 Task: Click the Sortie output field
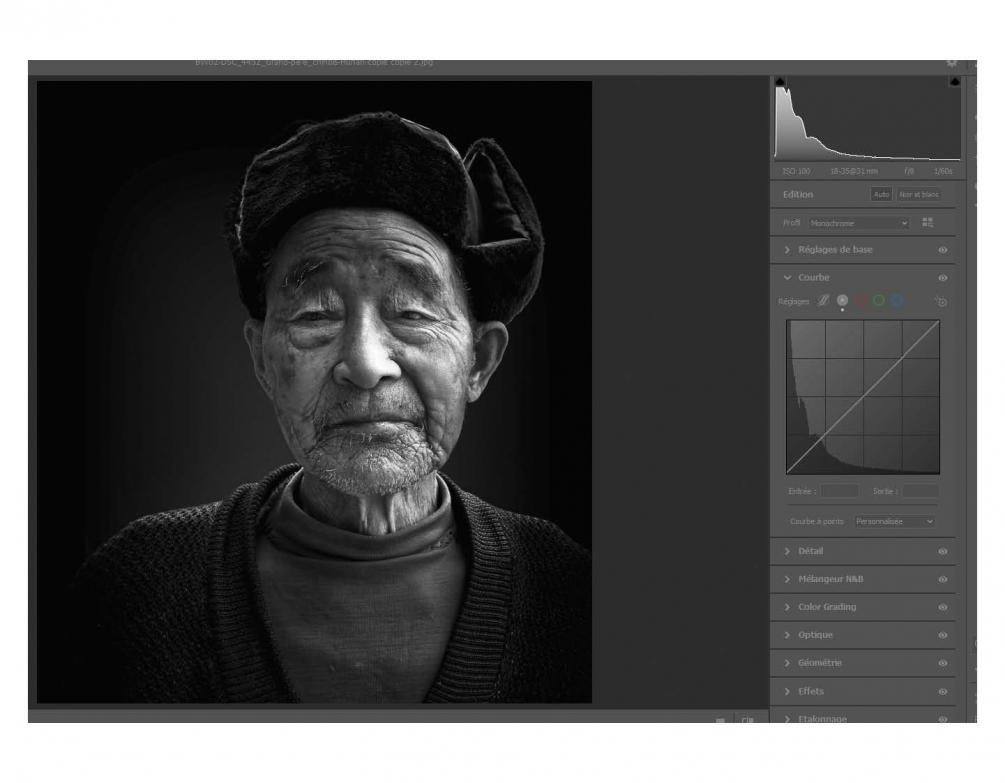point(920,491)
